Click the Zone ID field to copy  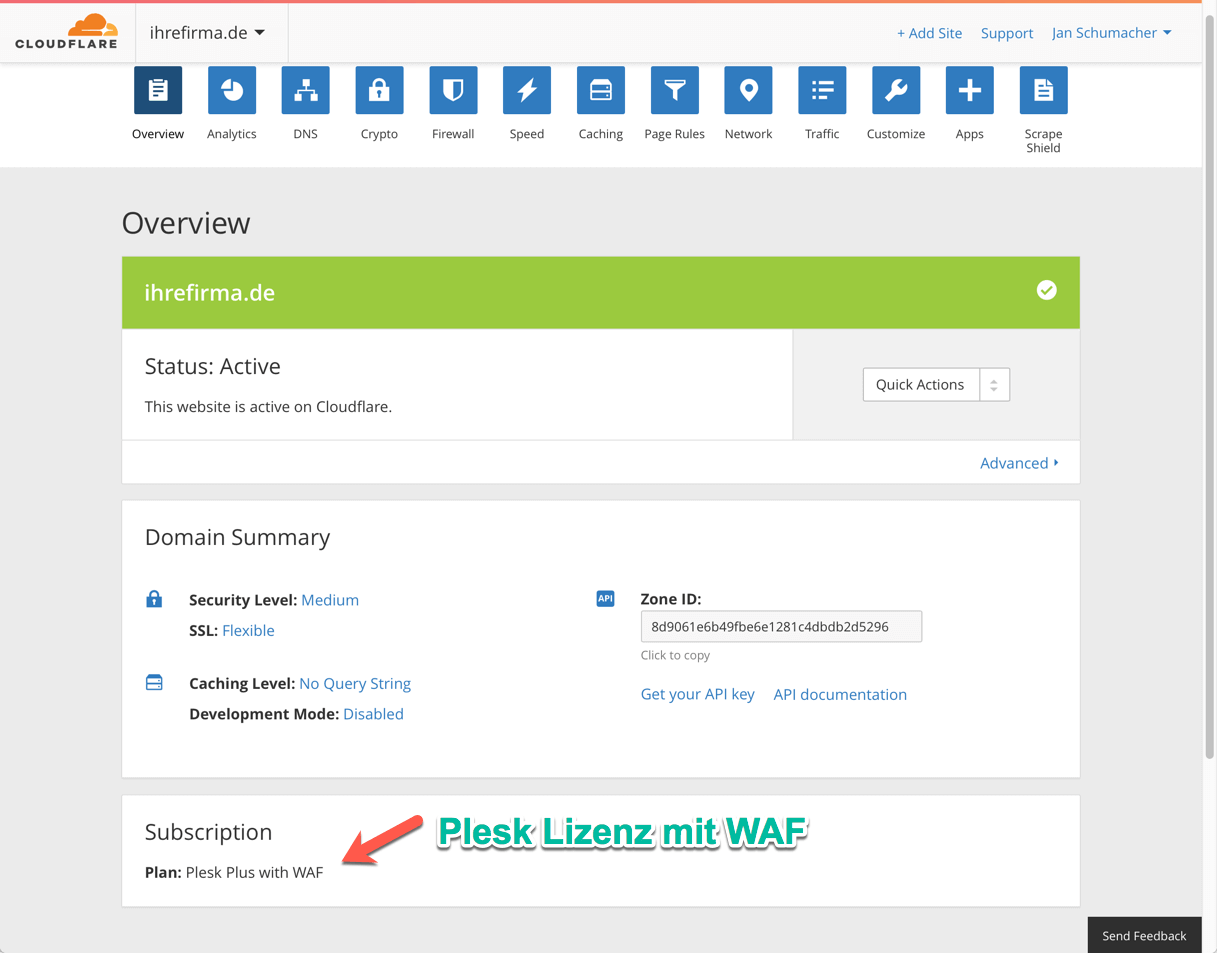coord(781,627)
